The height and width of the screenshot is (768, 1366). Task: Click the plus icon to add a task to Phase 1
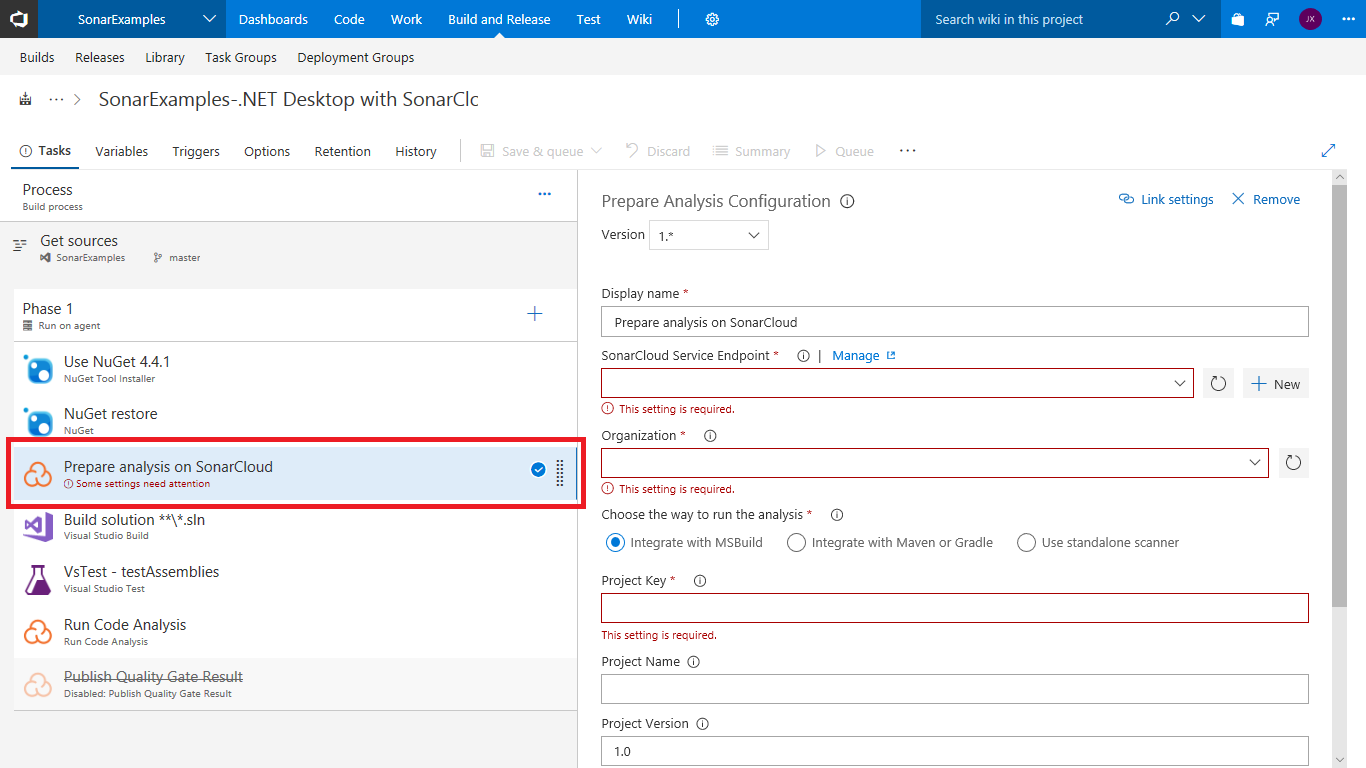[x=535, y=314]
